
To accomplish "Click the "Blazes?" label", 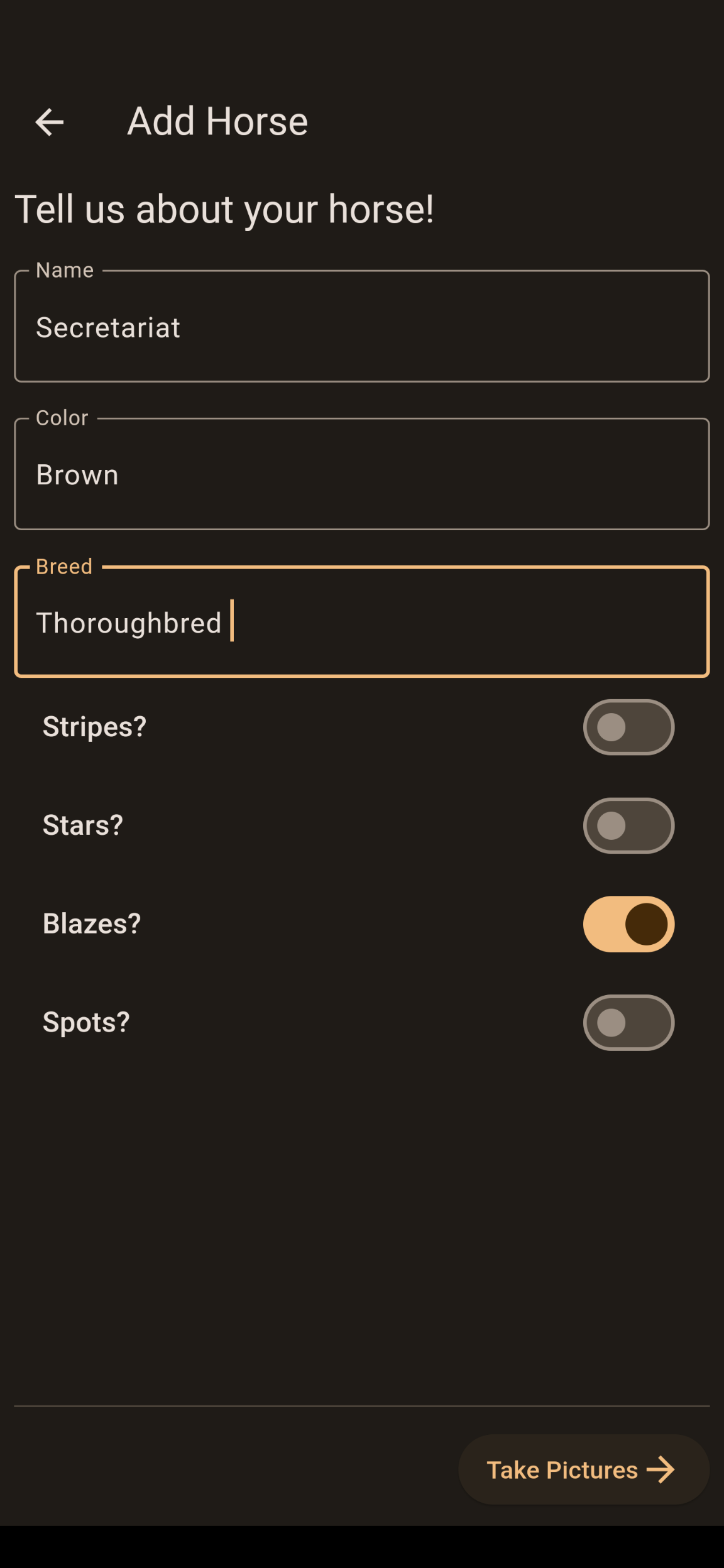I will point(92,924).
